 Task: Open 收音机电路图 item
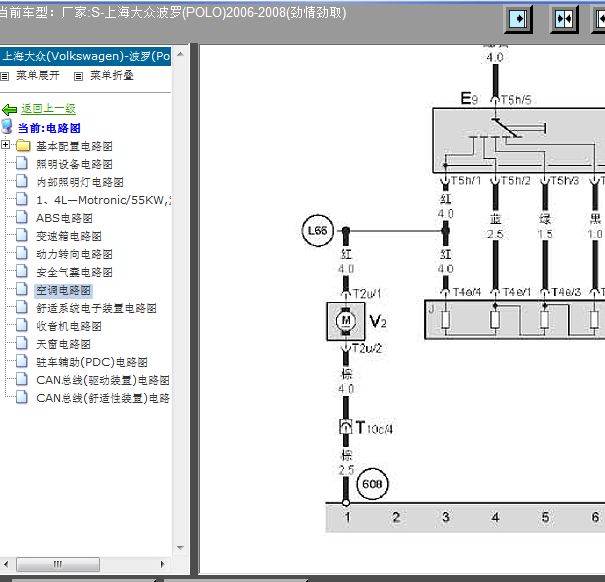(69, 327)
